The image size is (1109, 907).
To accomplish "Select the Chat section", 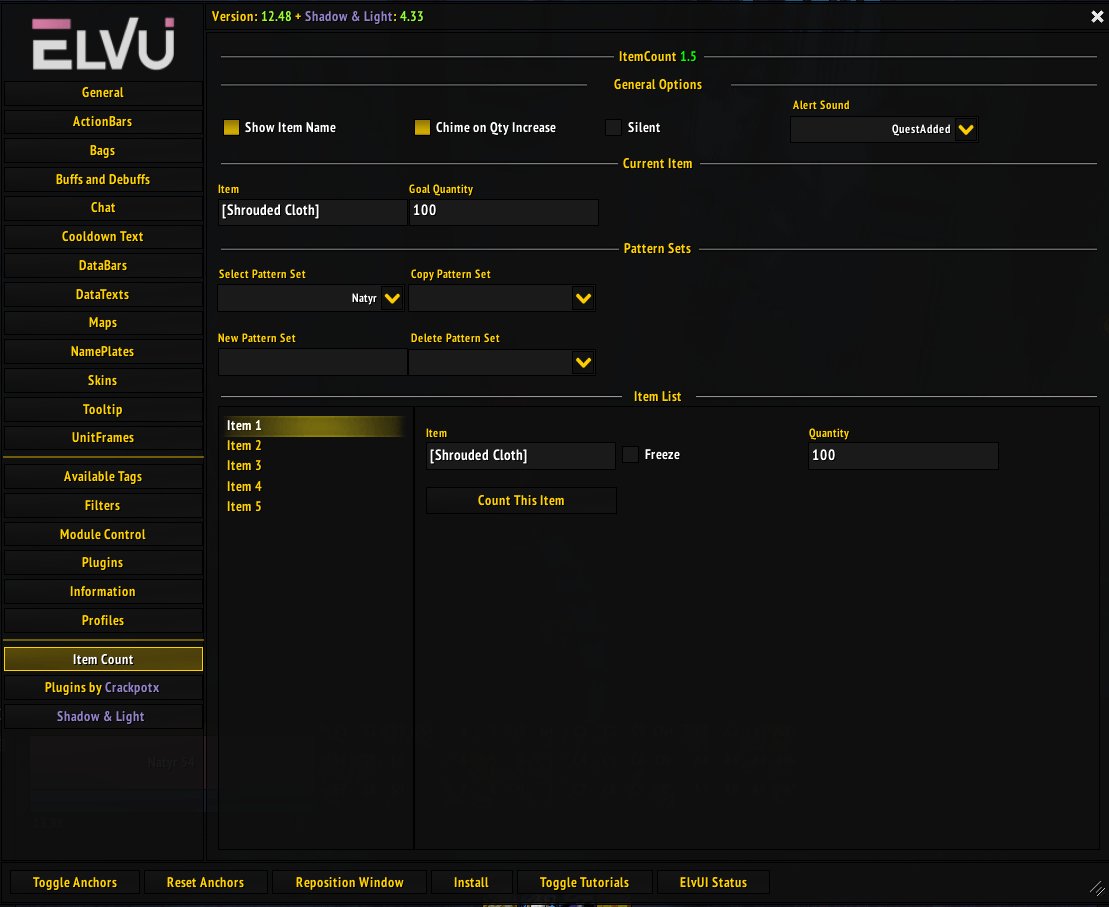I will pos(103,208).
